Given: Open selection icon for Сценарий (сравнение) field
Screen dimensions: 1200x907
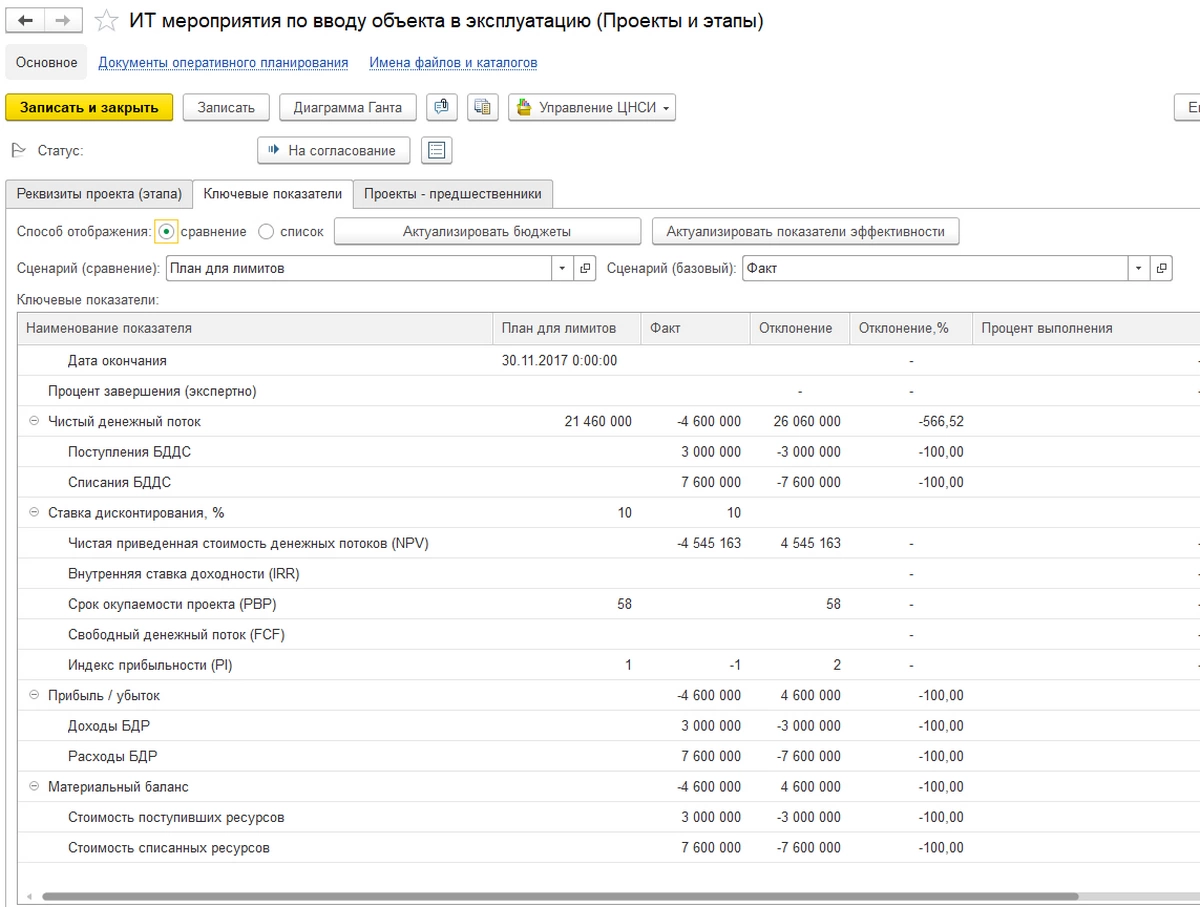Looking at the screenshot, I should 586,268.
